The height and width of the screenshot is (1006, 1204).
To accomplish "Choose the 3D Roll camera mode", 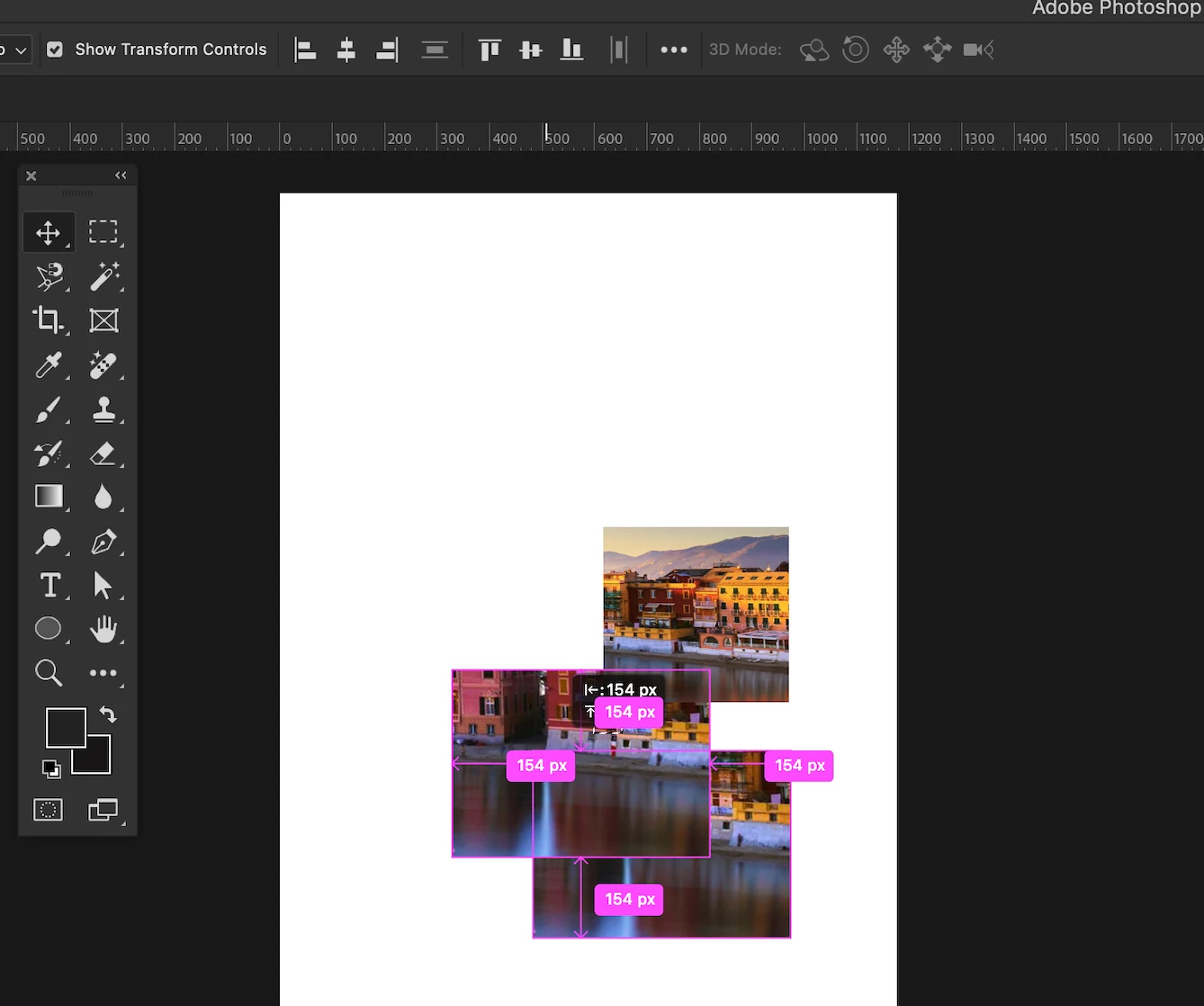I will coord(856,49).
